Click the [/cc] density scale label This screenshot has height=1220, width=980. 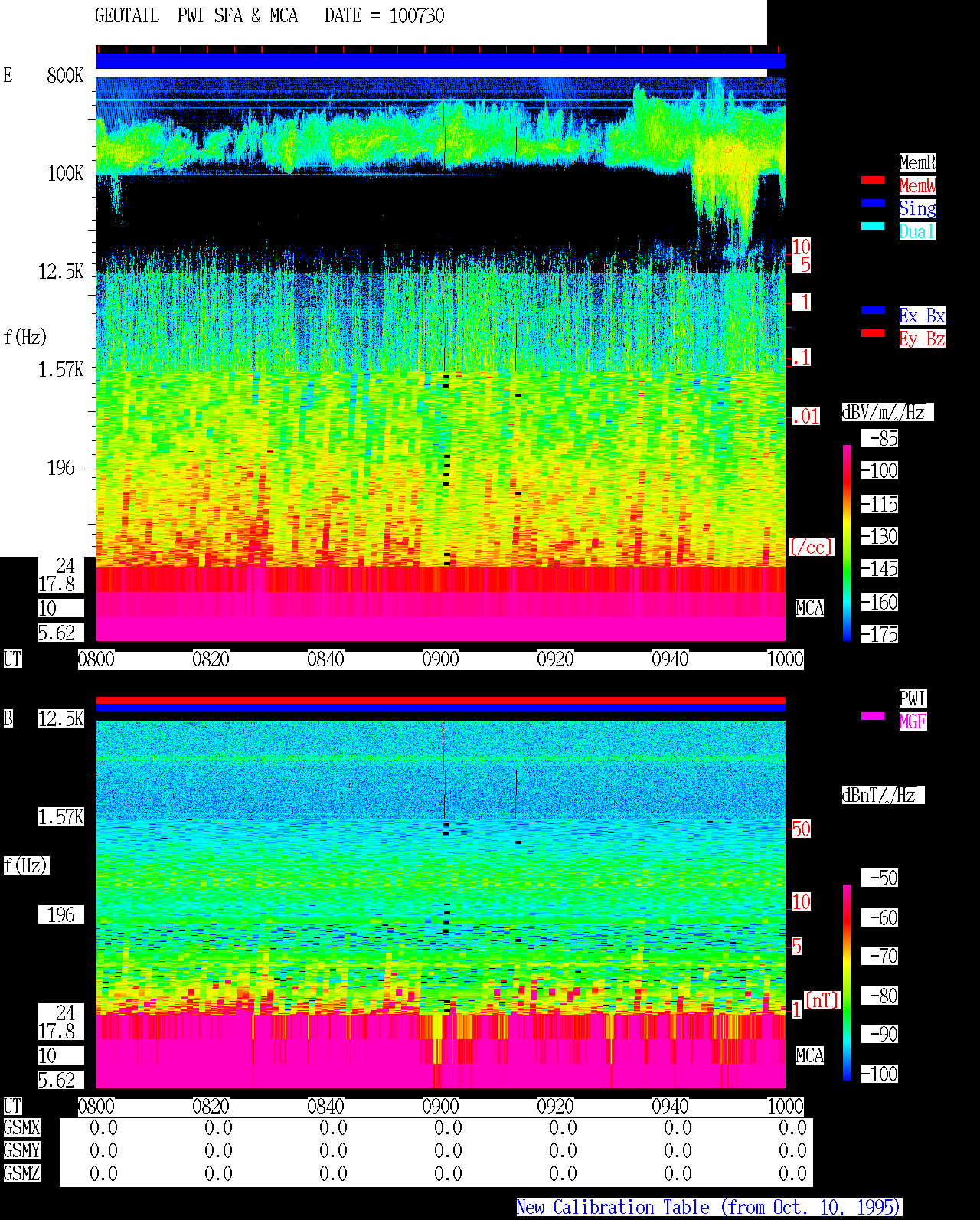pyautogui.click(x=811, y=547)
